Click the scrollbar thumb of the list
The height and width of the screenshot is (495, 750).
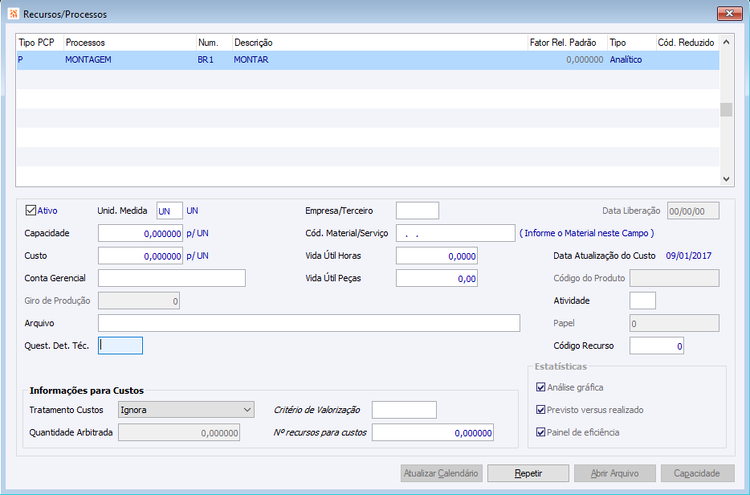click(726, 110)
